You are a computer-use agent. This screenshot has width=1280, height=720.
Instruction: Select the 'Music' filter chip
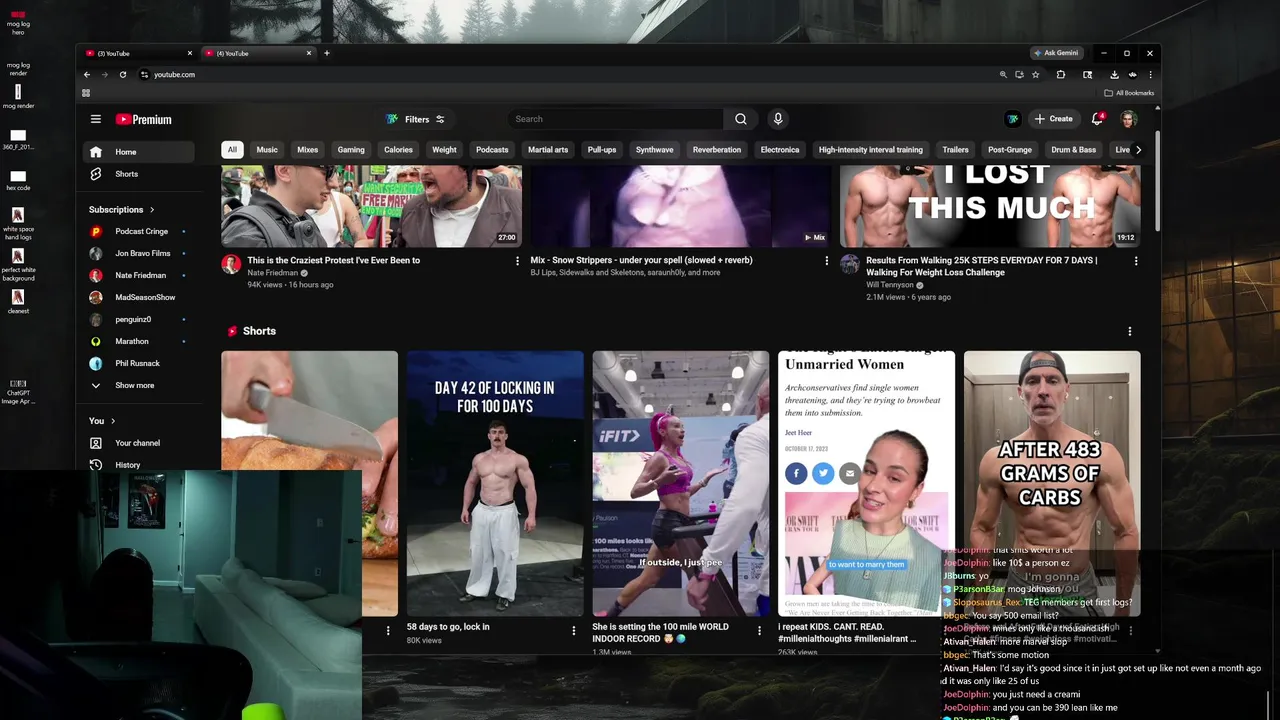click(x=267, y=150)
